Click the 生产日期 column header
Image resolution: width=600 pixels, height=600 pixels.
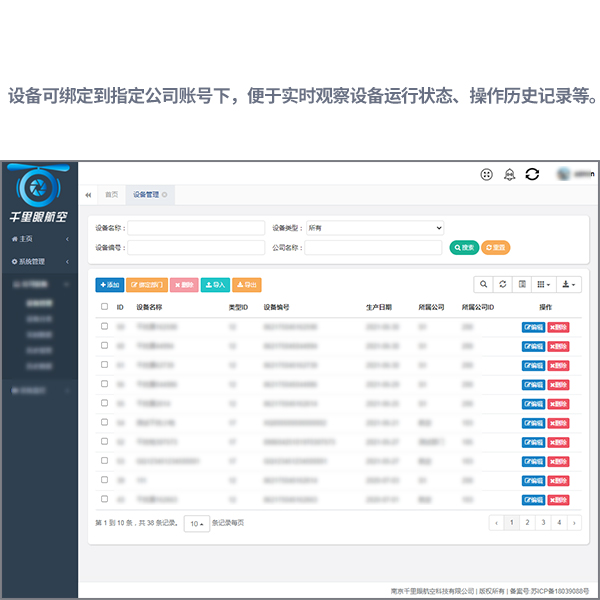(379, 307)
